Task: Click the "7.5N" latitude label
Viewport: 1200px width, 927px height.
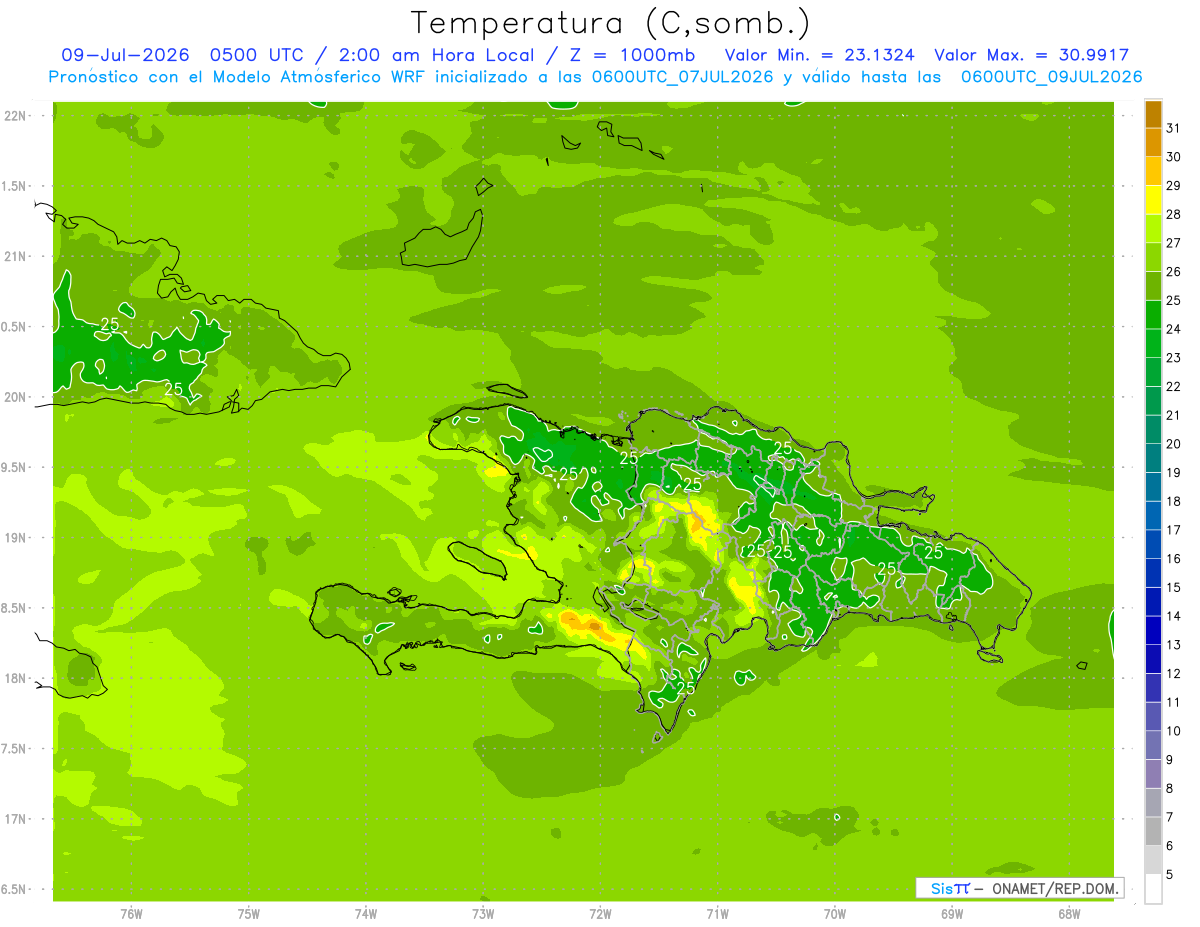Action: pos(14,748)
